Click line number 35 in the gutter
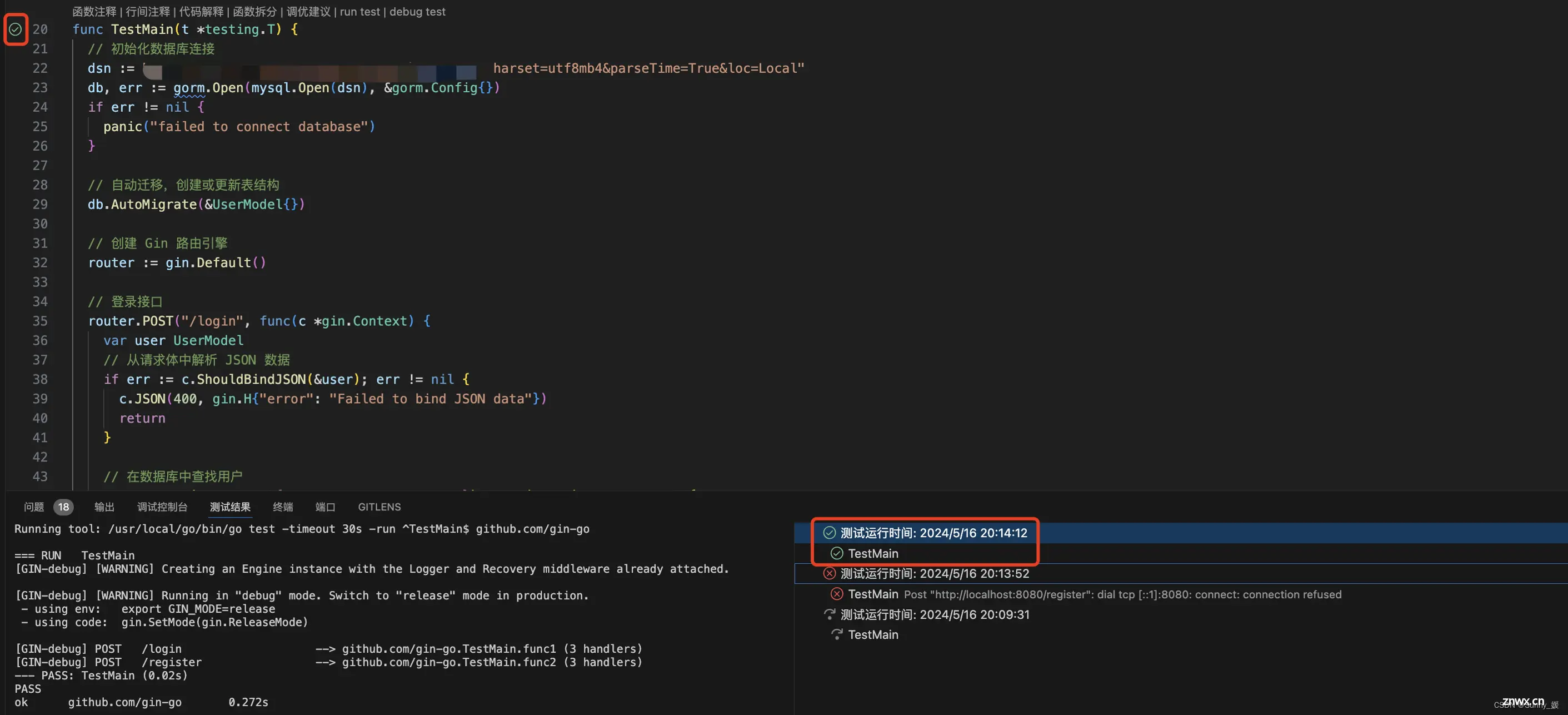 pos(39,321)
